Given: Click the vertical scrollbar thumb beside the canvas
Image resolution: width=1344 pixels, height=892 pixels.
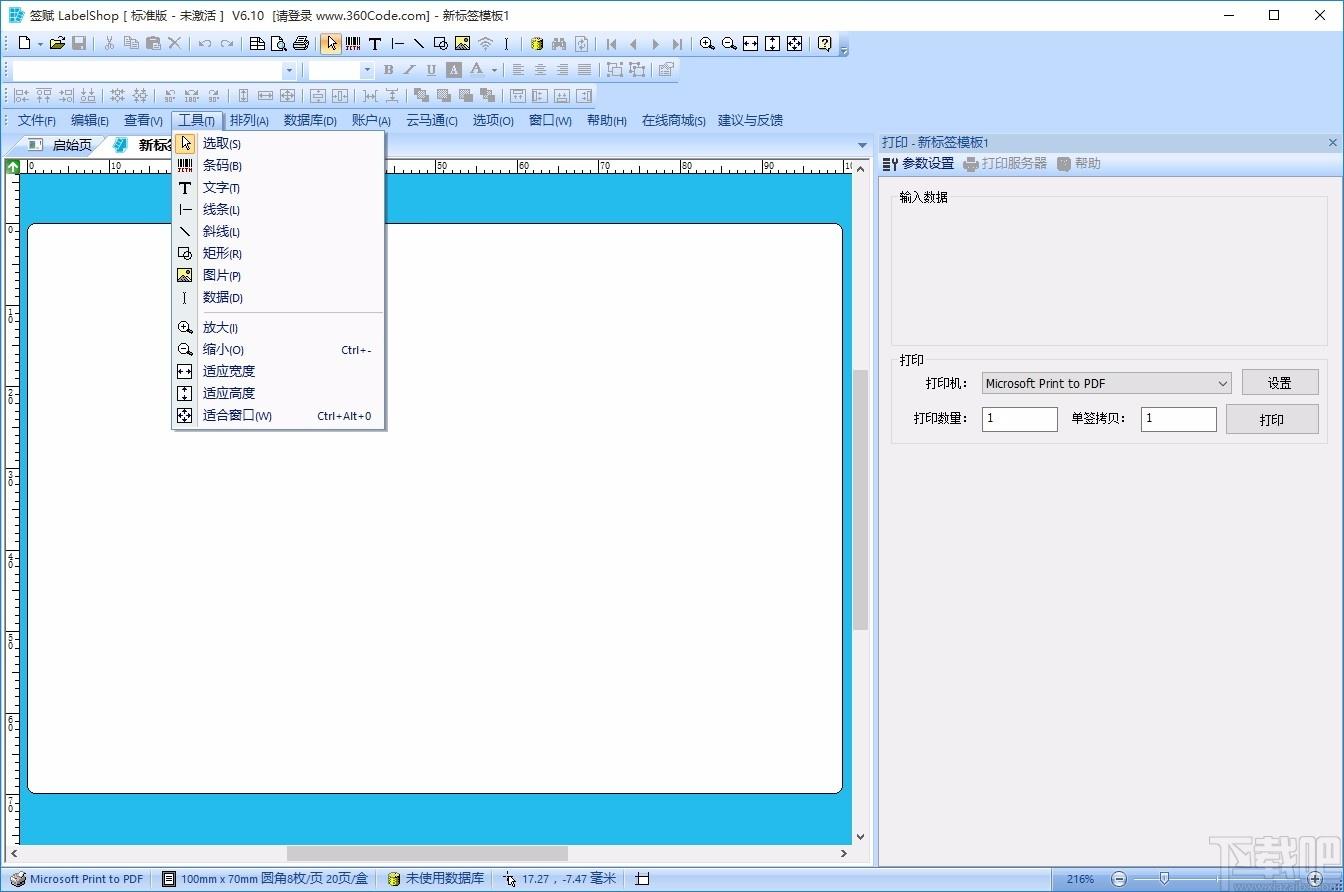Looking at the screenshot, I should point(861,500).
